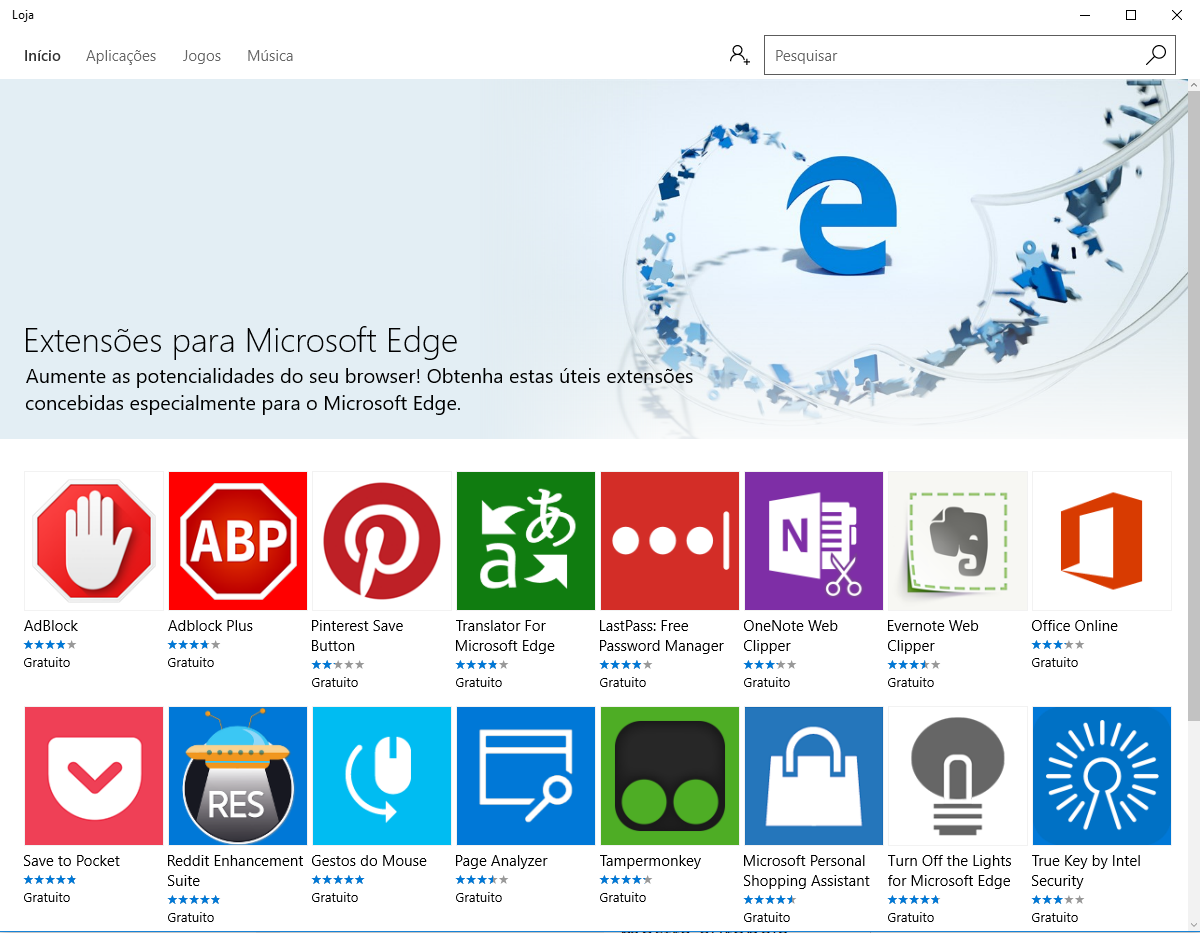Click the star rating under Page Analyzer
The image size is (1200, 933).
482,880
